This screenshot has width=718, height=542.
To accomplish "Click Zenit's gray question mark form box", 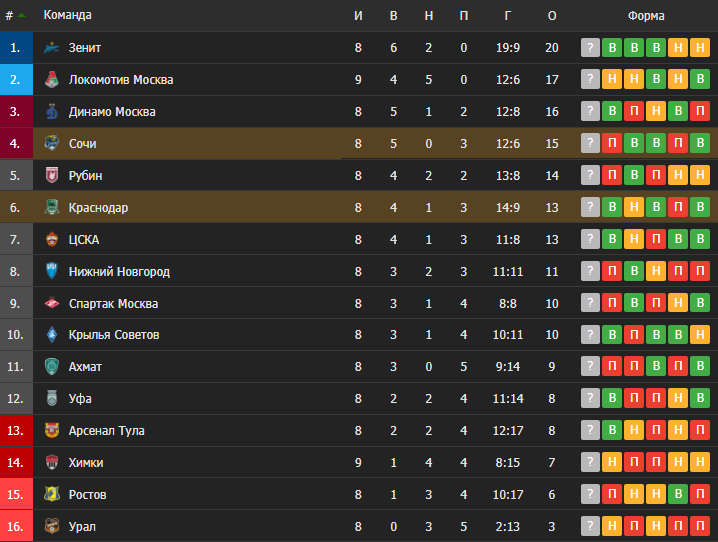I will 590,48.
